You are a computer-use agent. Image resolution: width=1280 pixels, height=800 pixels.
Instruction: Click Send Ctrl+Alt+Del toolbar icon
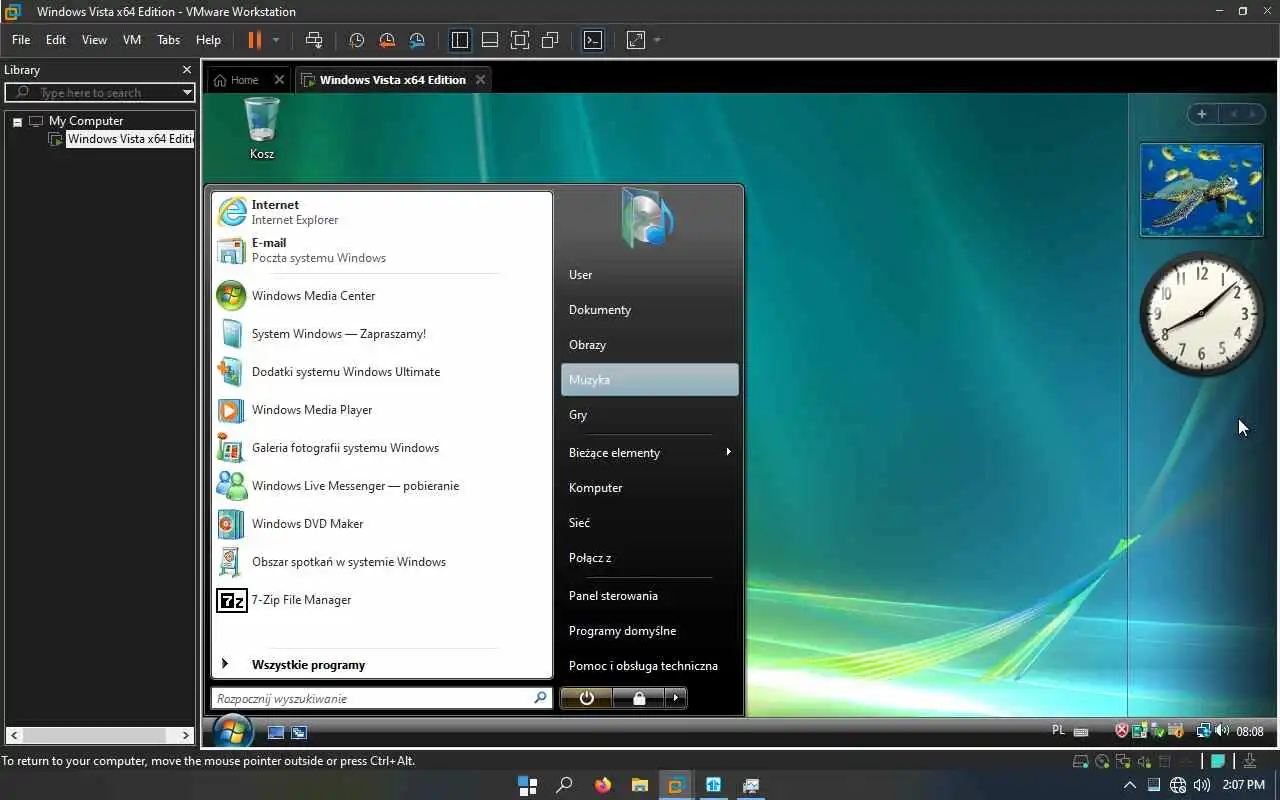tap(314, 40)
